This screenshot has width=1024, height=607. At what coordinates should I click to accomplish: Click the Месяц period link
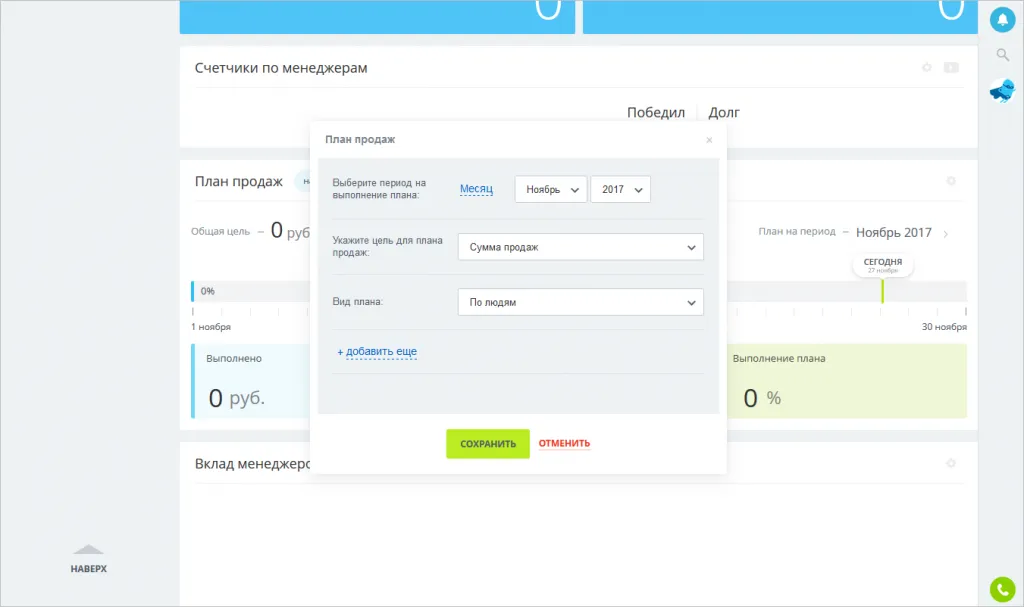[476, 189]
